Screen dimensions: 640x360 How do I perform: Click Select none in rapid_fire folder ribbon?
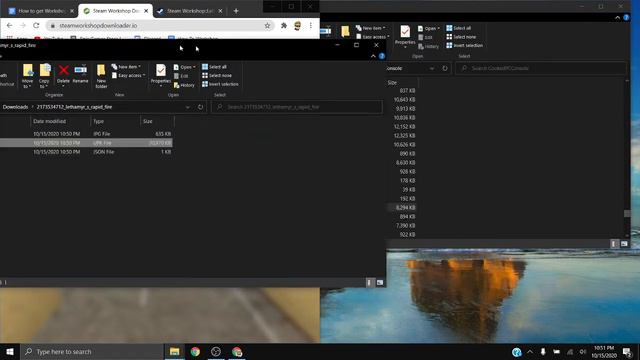(217, 76)
